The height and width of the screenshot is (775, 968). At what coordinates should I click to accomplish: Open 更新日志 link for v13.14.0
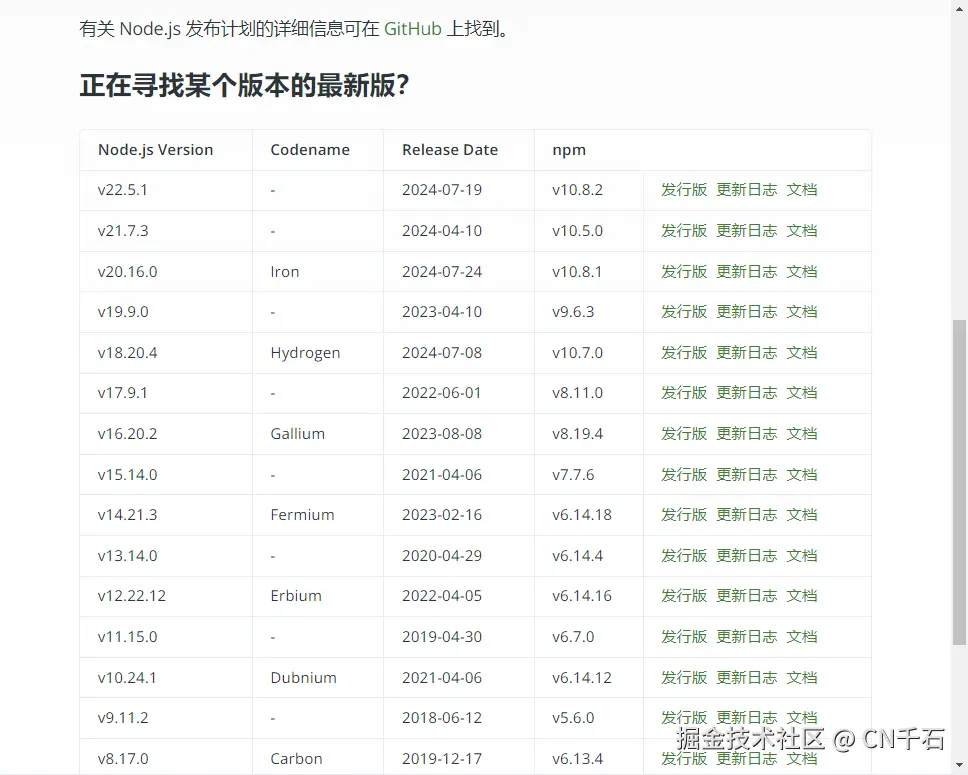coord(746,555)
